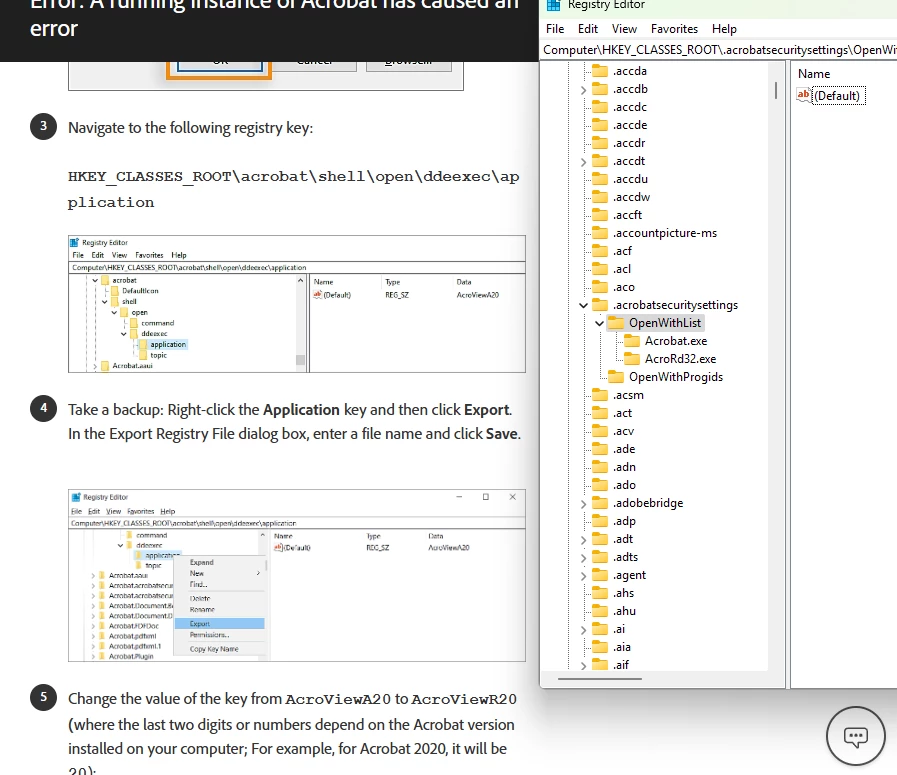Select the .ahs registry key
Image resolution: width=897 pixels, height=775 pixels.
click(x=623, y=593)
